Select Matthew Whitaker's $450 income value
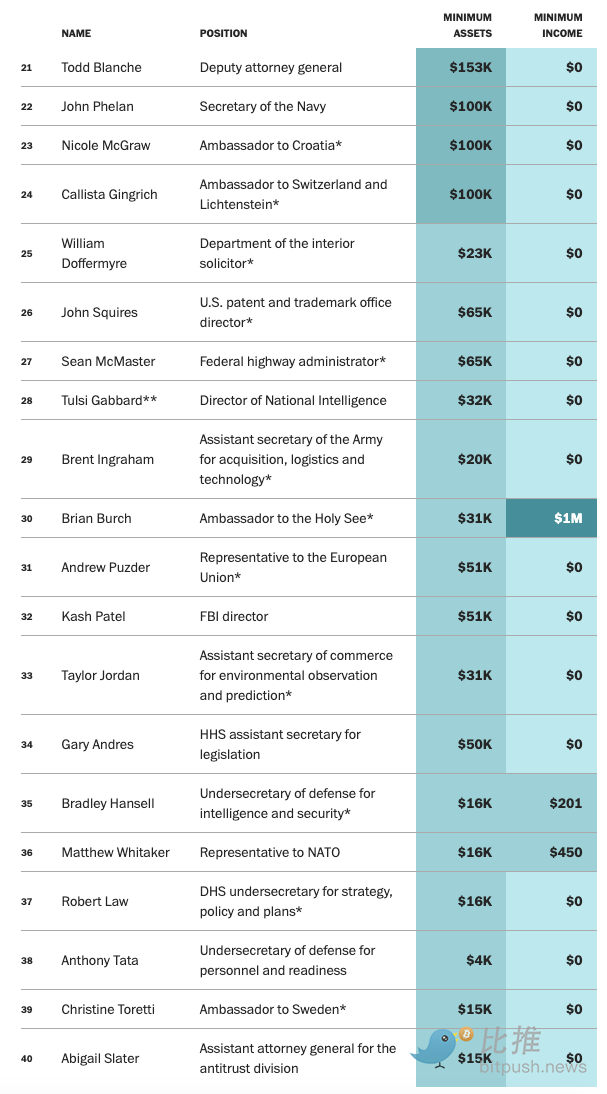Viewport: 607px width, 1094px height. [x=565, y=852]
